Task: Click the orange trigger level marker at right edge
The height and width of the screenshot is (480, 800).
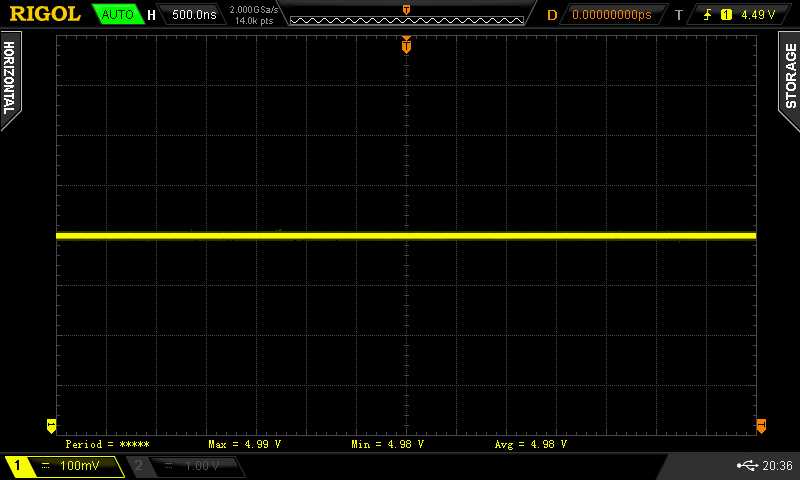Action: 761,426
